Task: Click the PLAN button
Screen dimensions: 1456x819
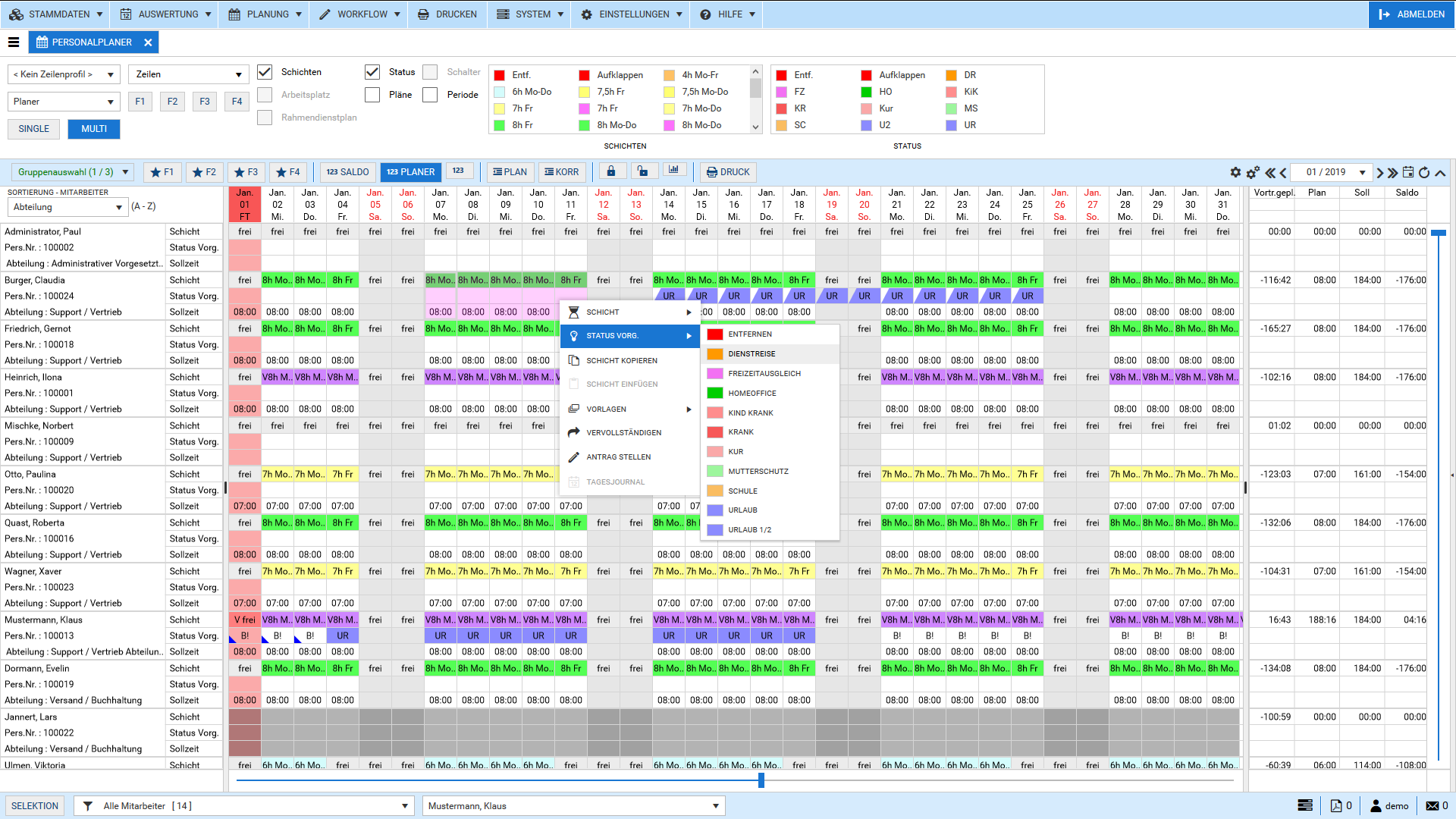Action: coord(510,172)
